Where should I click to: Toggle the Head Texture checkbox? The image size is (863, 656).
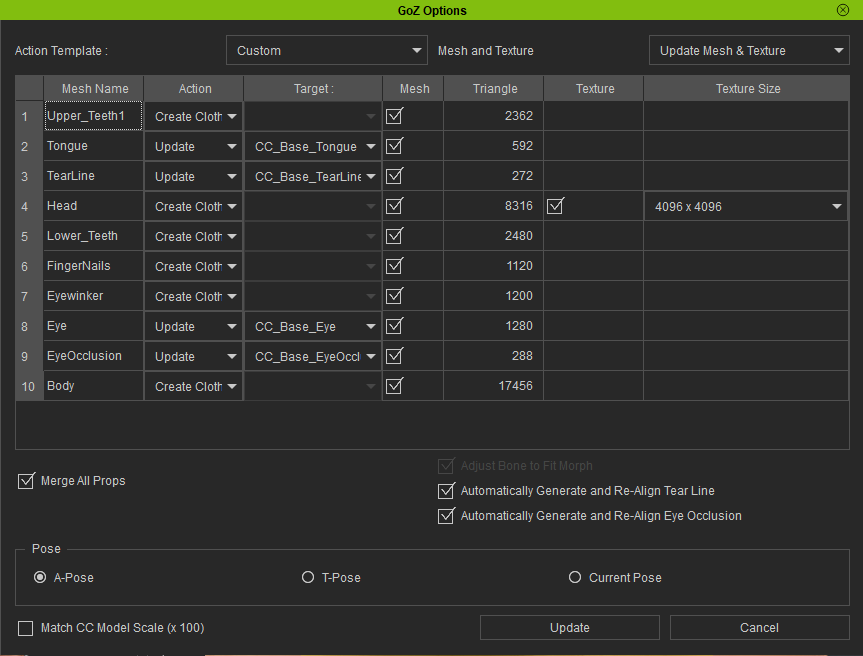tap(556, 207)
